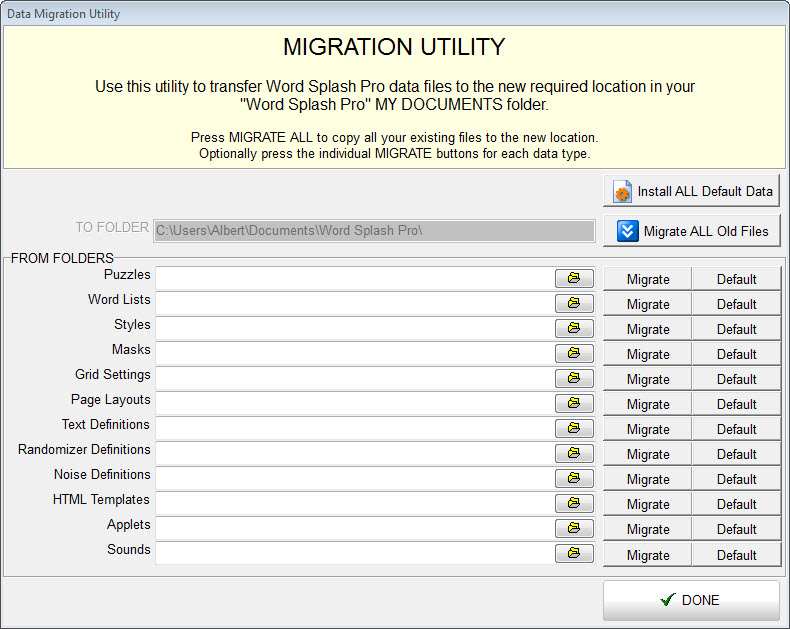Click the Styles source path field

(355, 328)
